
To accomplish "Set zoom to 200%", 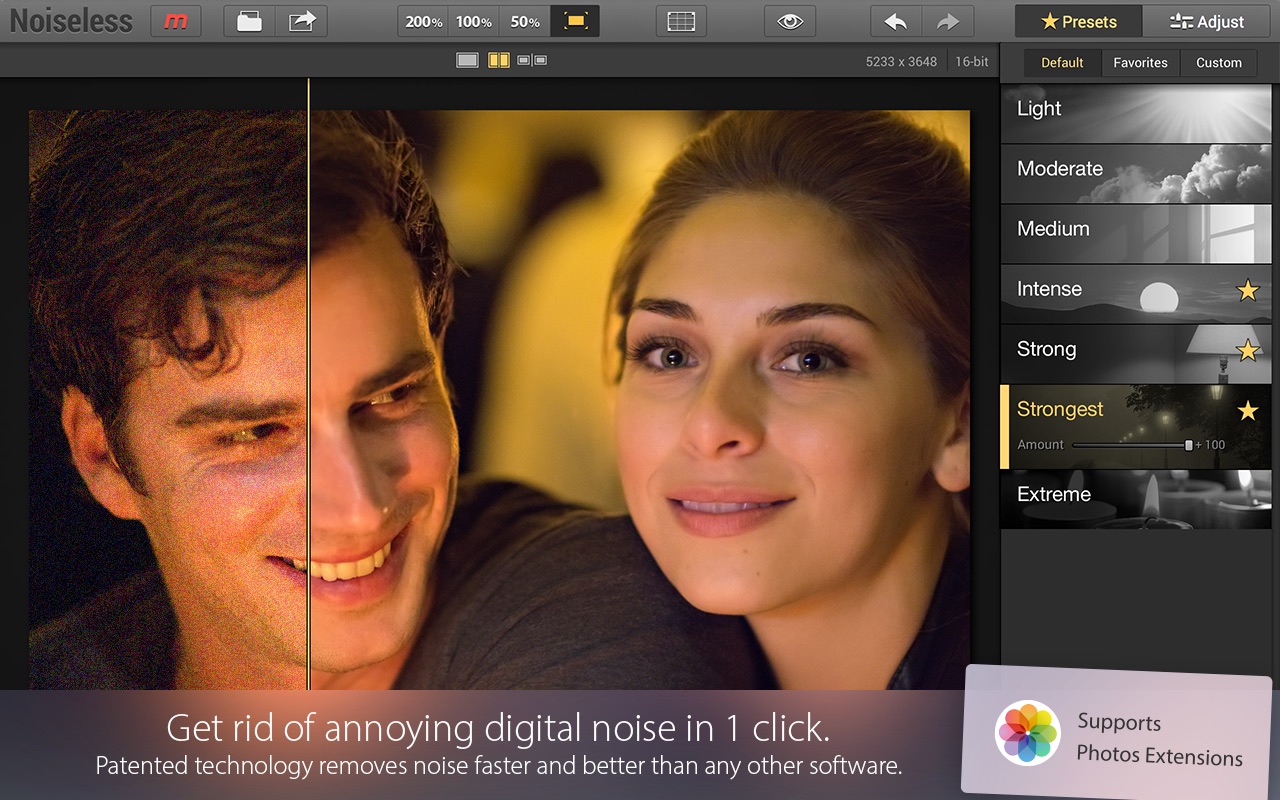I will click(423, 21).
